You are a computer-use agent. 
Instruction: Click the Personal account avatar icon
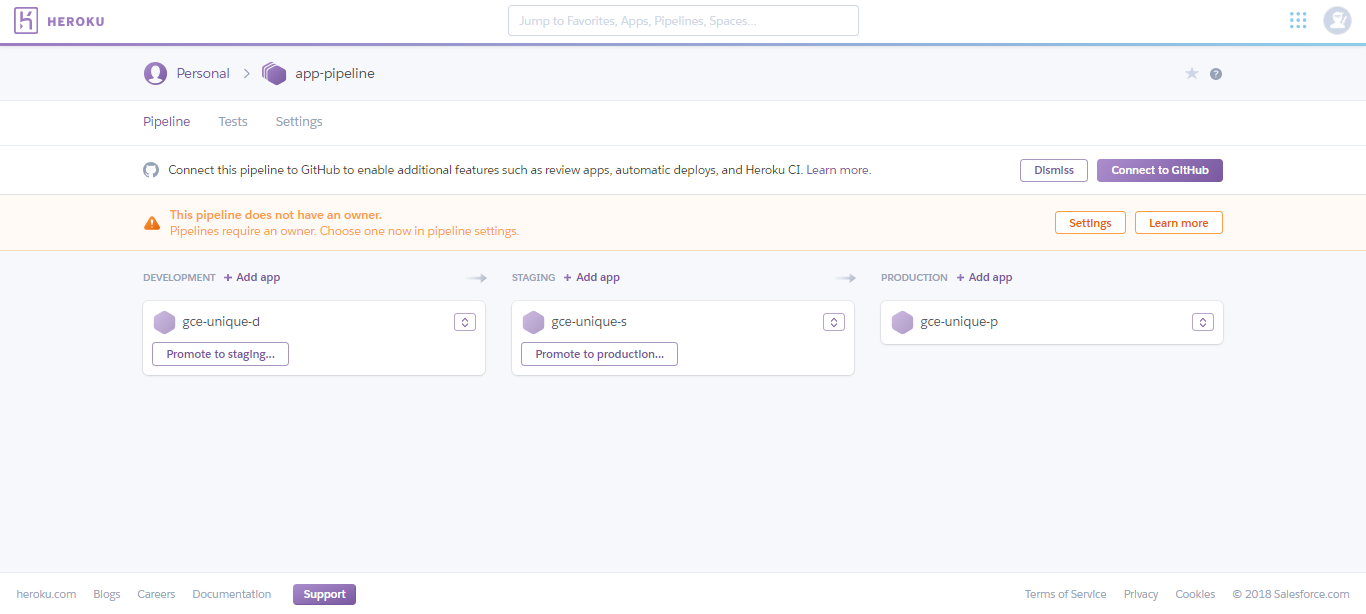[x=155, y=73]
